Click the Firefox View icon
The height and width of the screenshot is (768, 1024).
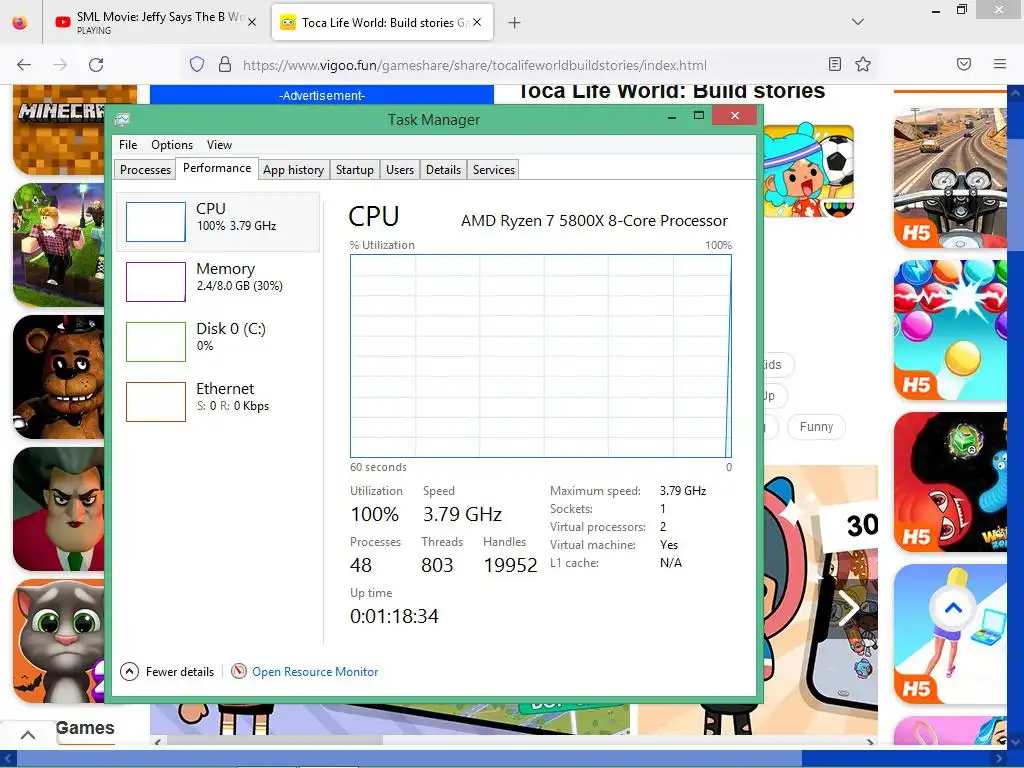point(20,22)
